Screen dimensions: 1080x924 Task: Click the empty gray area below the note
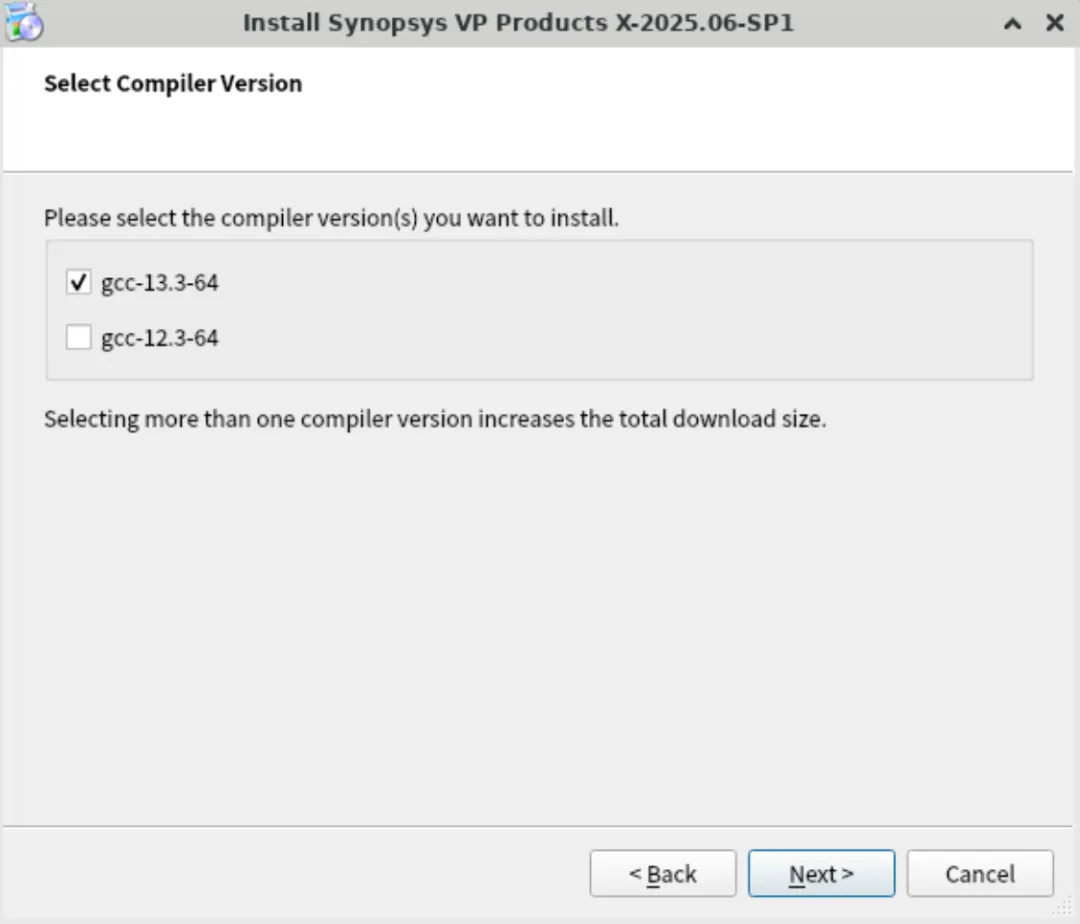pyautogui.click(x=537, y=620)
